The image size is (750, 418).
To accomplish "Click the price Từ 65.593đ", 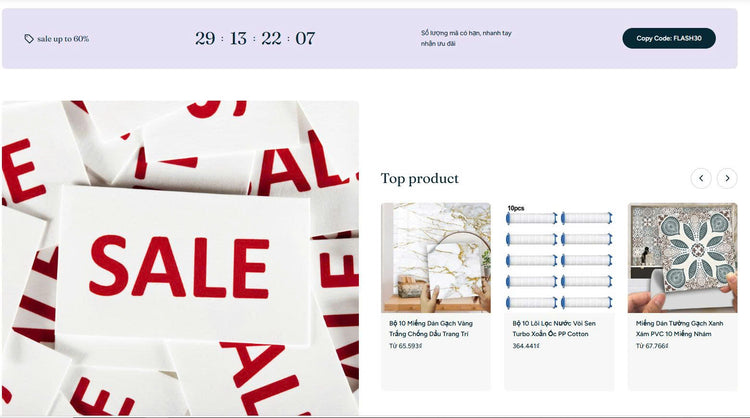I will pyautogui.click(x=405, y=346).
